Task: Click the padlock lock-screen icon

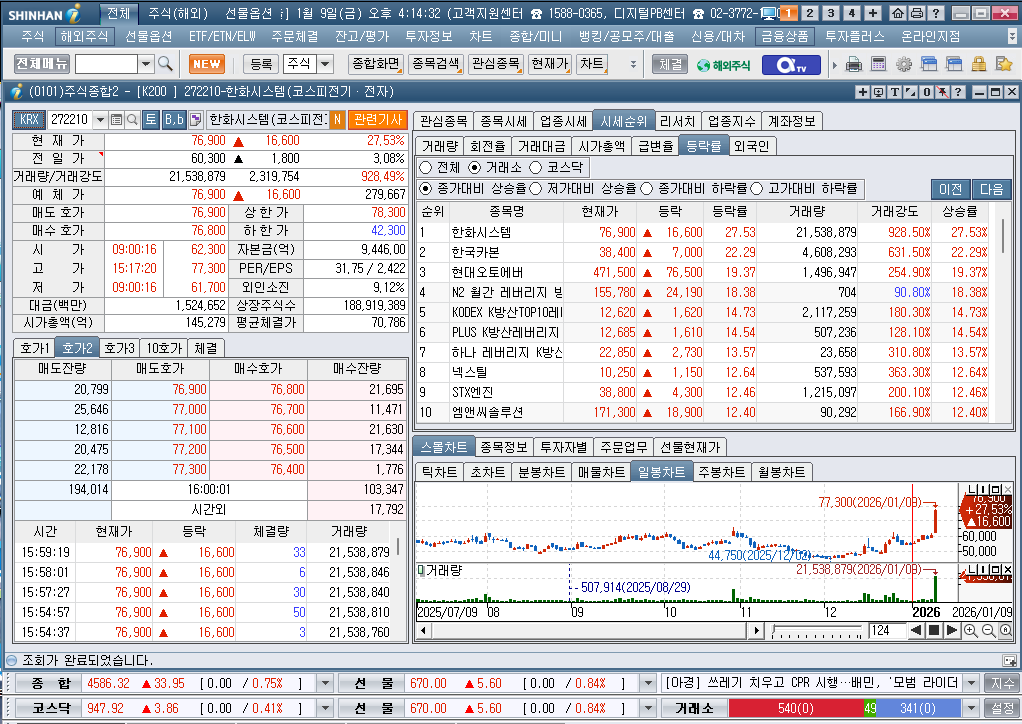Action: (978, 64)
